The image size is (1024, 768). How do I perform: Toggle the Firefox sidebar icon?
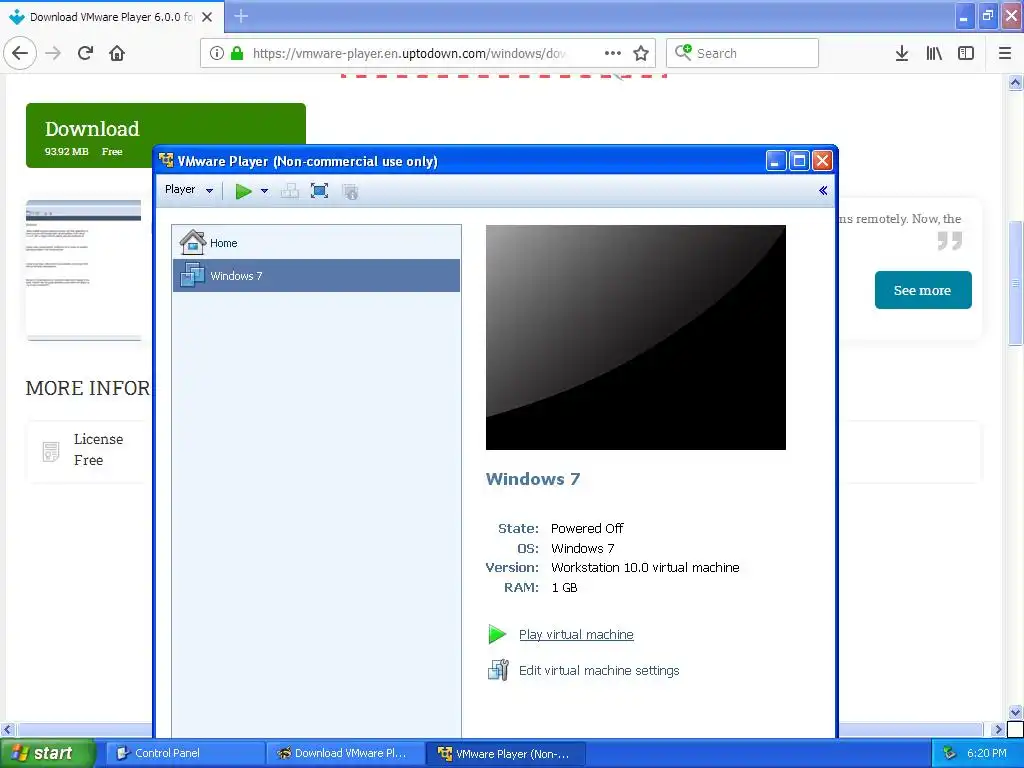click(966, 54)
